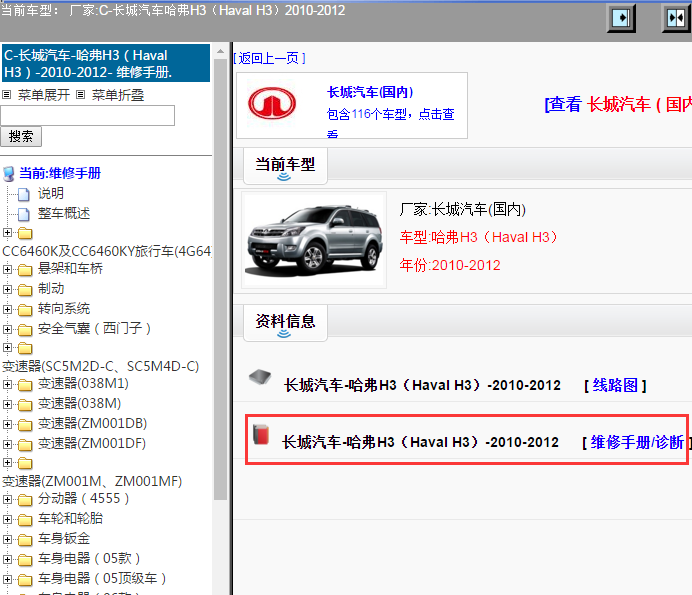Screen dimensions: 692x595
Task: Select the 整车概述 tree item
Action: (x=64, y=214)
